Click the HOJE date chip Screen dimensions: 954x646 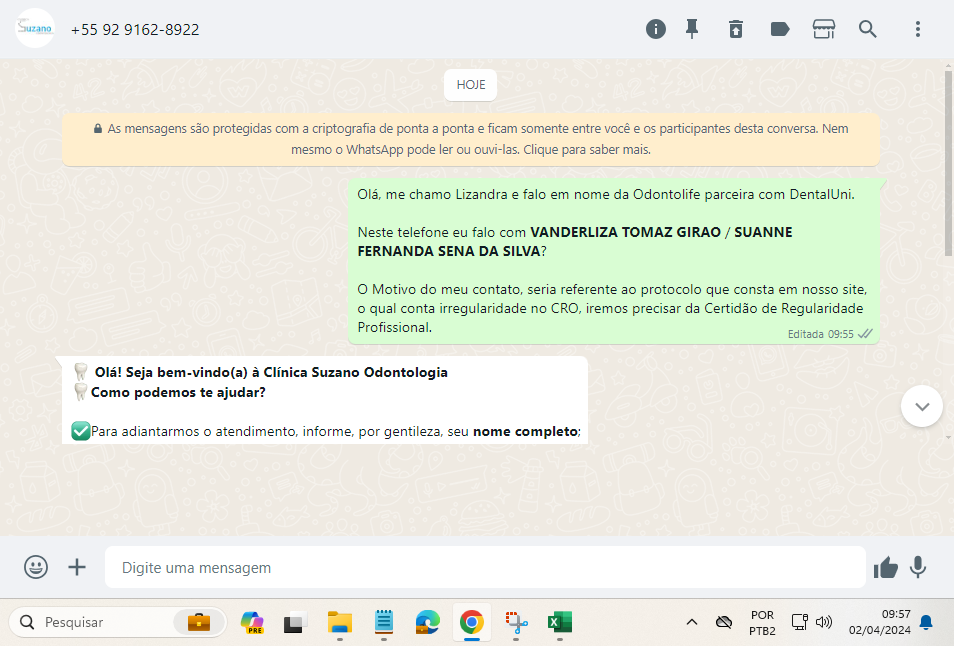click(470, 85)
